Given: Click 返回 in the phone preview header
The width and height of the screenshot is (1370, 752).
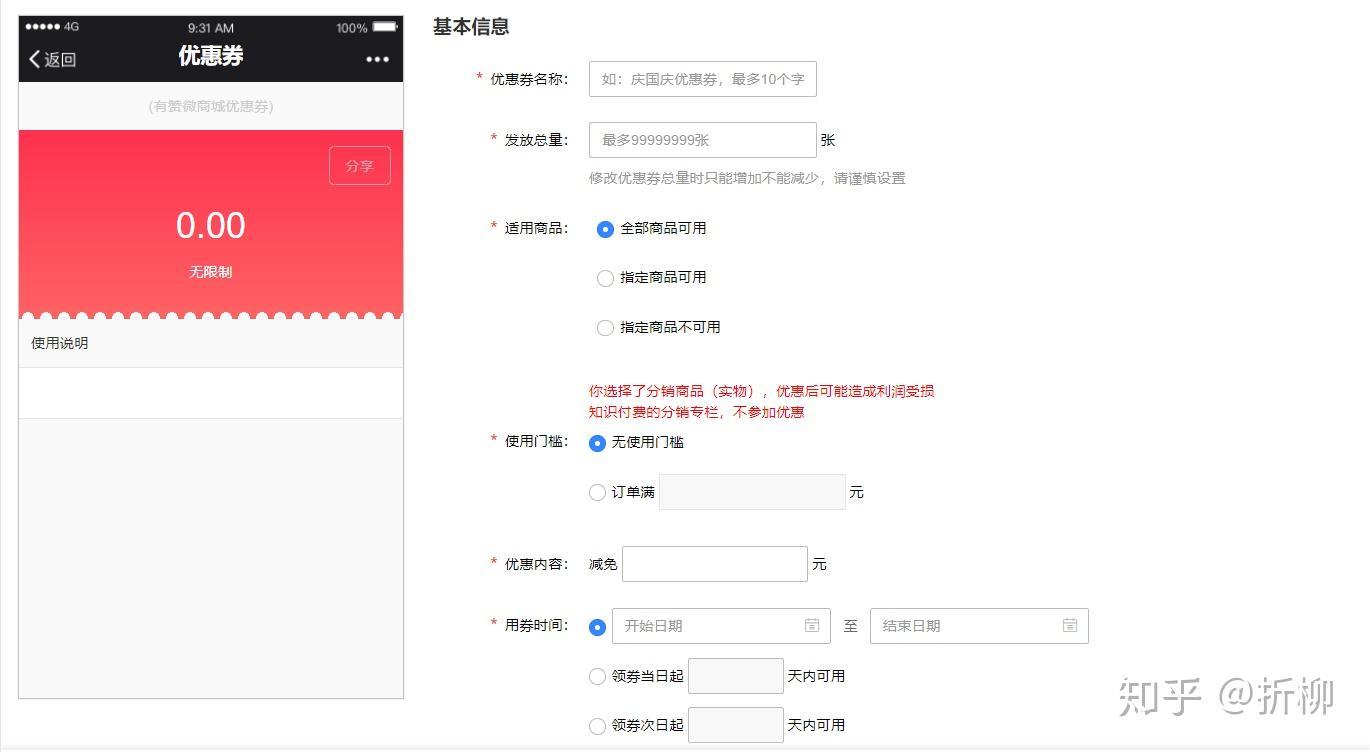Looking at the screenshot, I should tap(59, 59).
